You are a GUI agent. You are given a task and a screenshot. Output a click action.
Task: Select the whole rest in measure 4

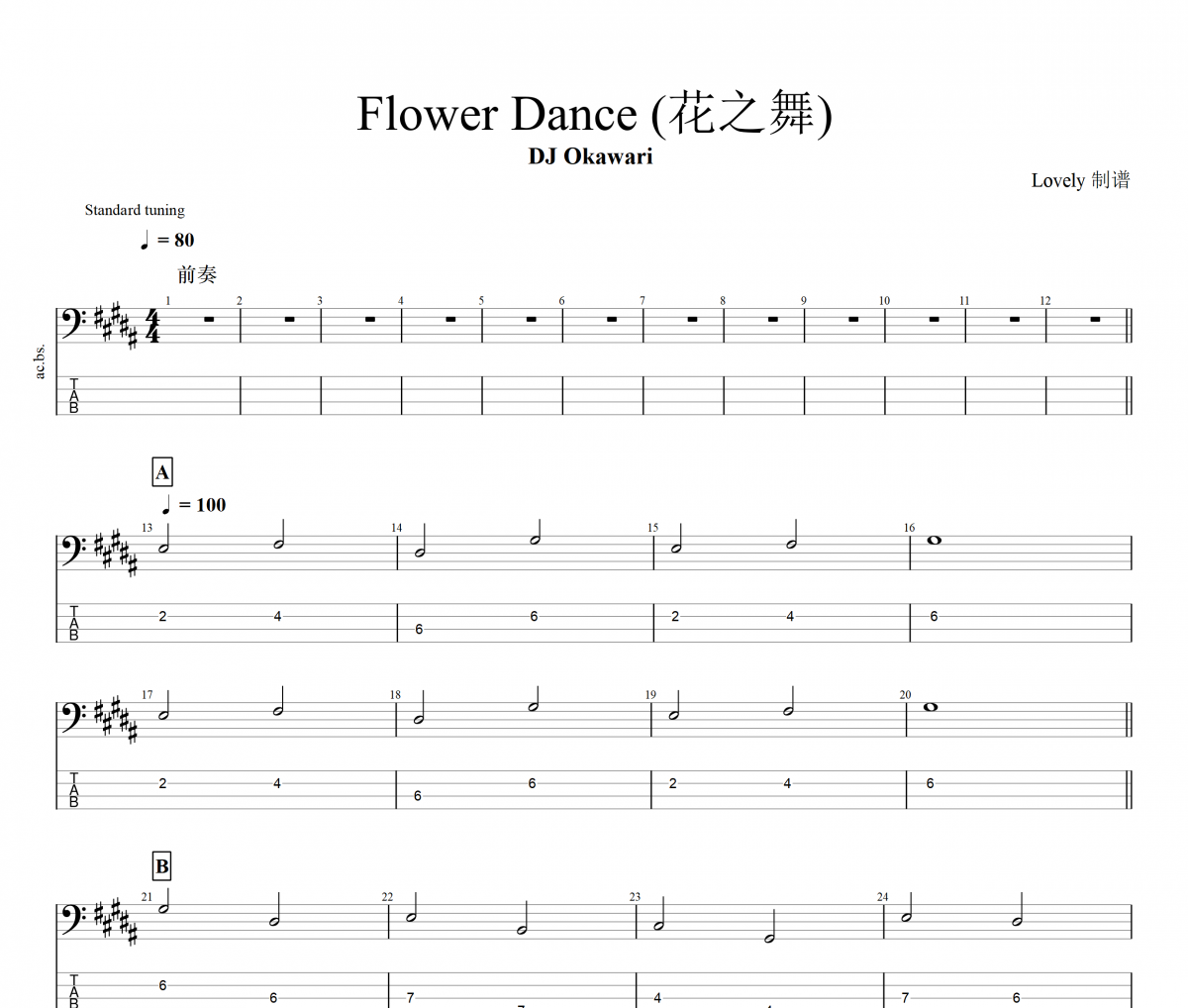click(450, 319)
